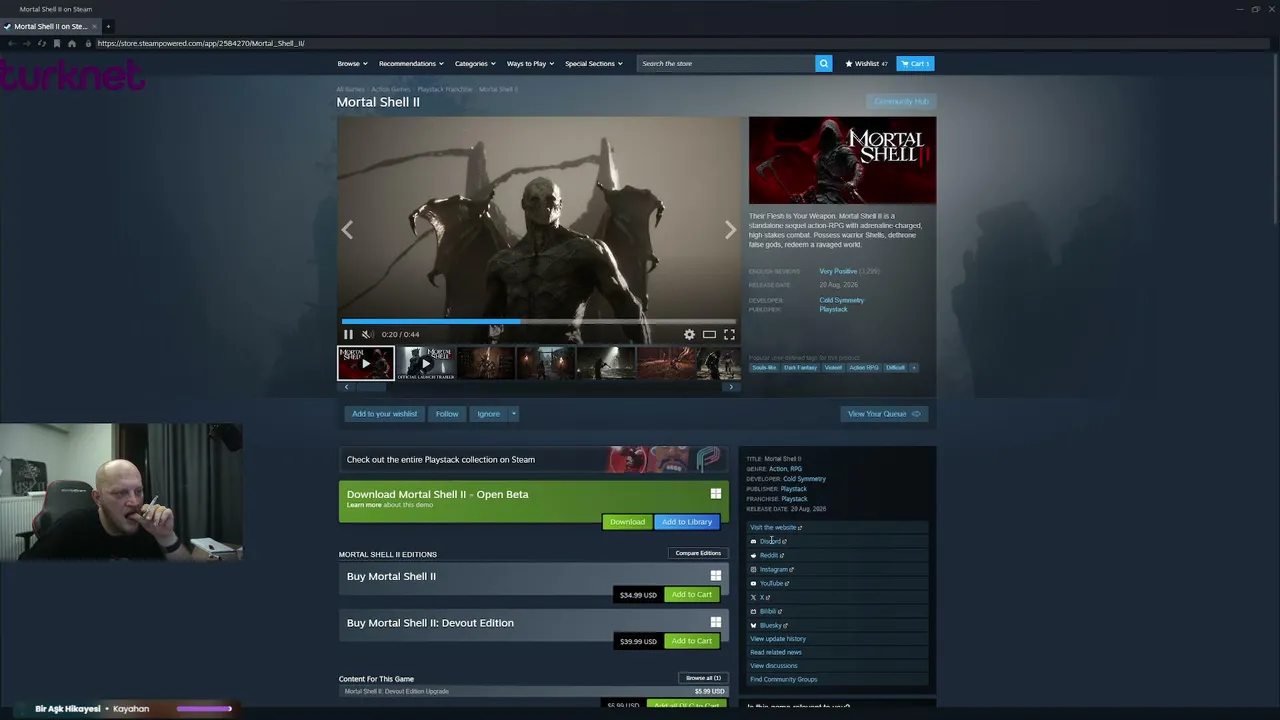Open the X social link

pyautogui.click(x=762, y=597)
